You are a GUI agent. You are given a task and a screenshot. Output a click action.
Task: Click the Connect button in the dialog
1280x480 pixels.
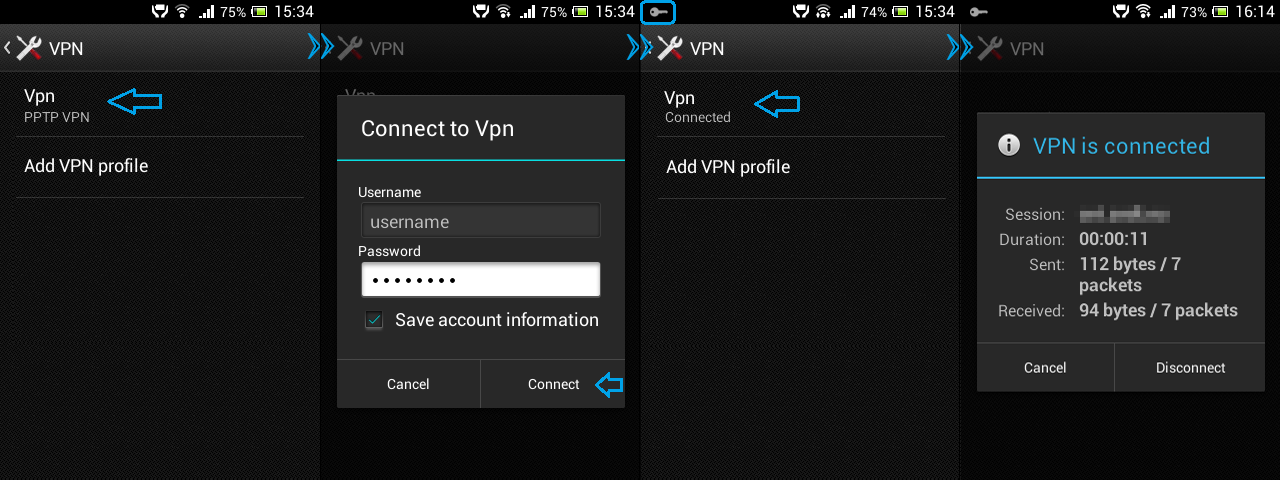[x=553, y=384]
